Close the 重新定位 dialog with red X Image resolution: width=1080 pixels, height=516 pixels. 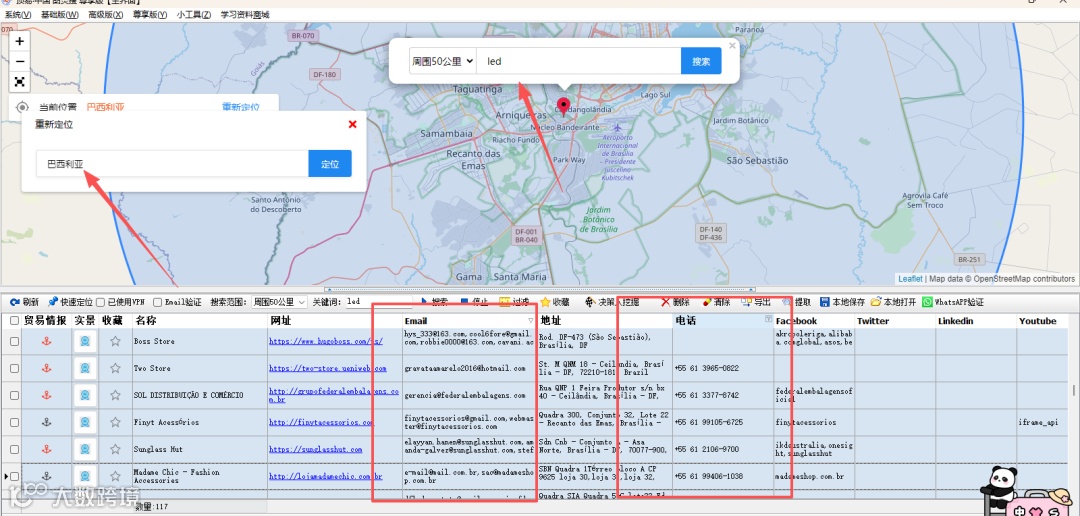[353, 125]
